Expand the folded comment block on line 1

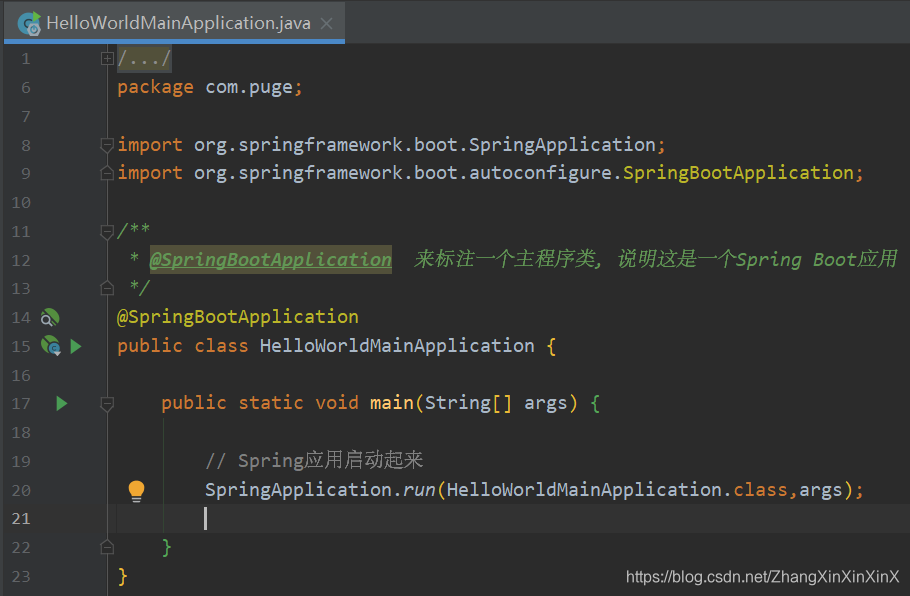coord(107,58)
